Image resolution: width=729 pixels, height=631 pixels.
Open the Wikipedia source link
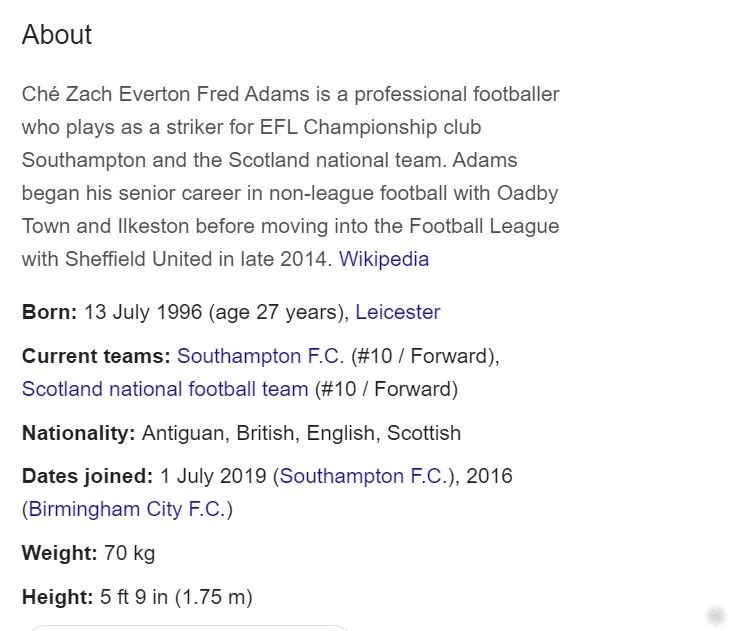pyautogui.click(x=384, y=259)
